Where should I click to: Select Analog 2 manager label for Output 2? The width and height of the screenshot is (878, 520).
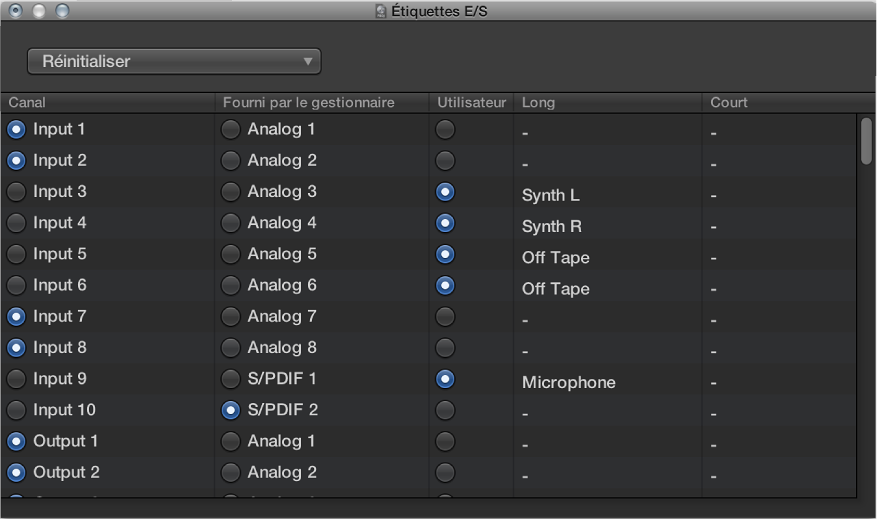[231, 472]
